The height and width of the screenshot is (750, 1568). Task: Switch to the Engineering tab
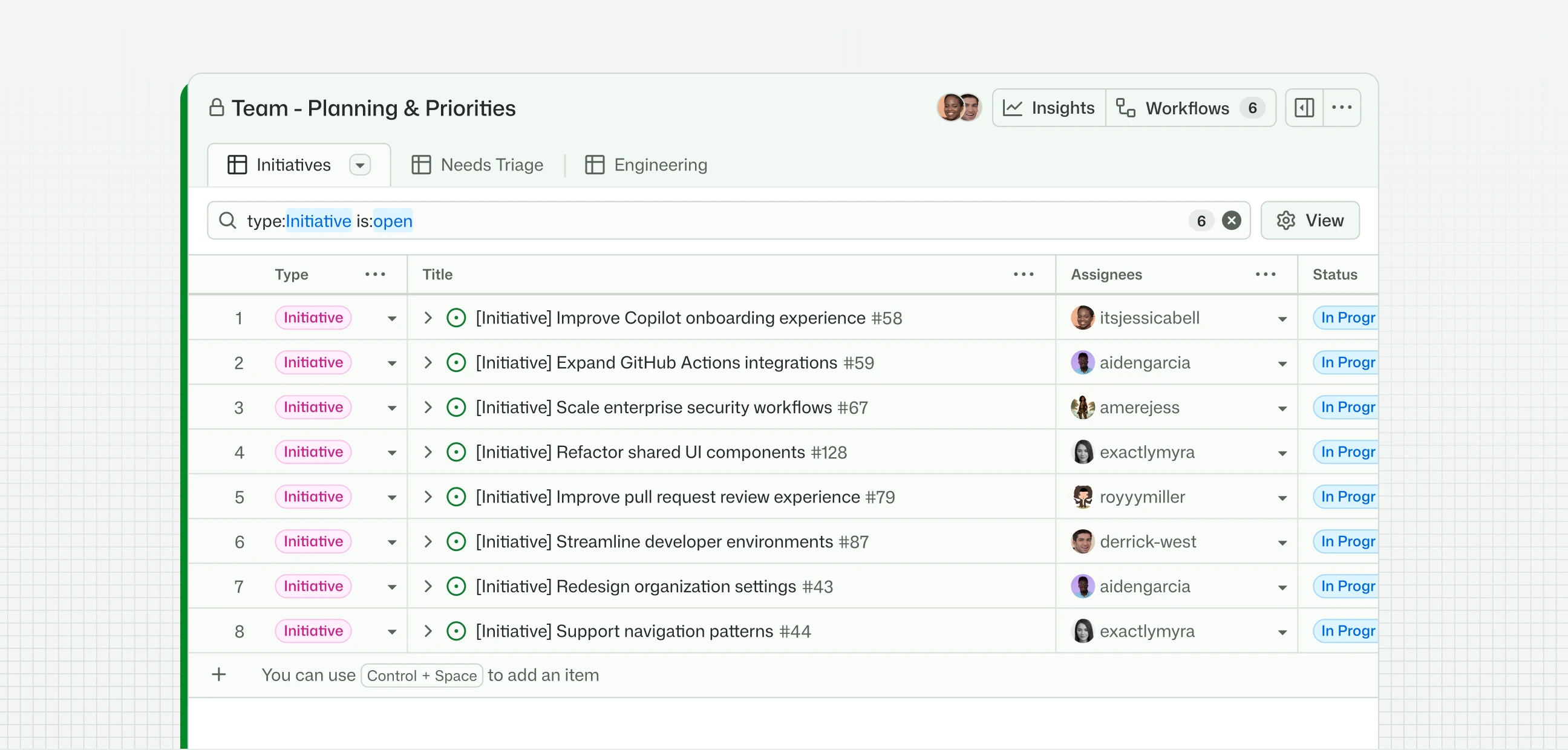646,165
